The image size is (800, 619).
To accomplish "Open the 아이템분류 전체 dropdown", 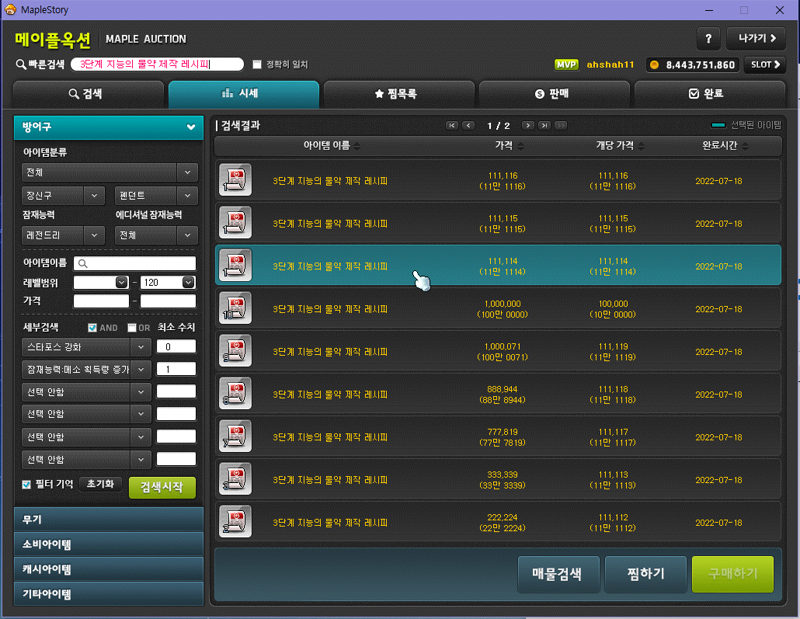I will point(110,172).
